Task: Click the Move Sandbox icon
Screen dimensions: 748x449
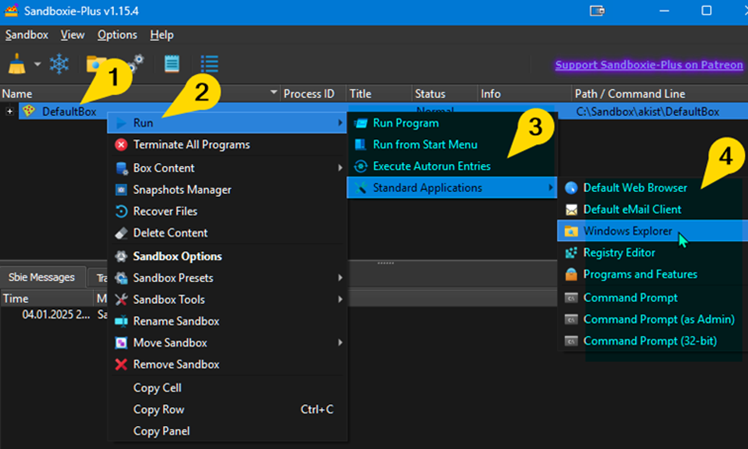Action: 121,343
